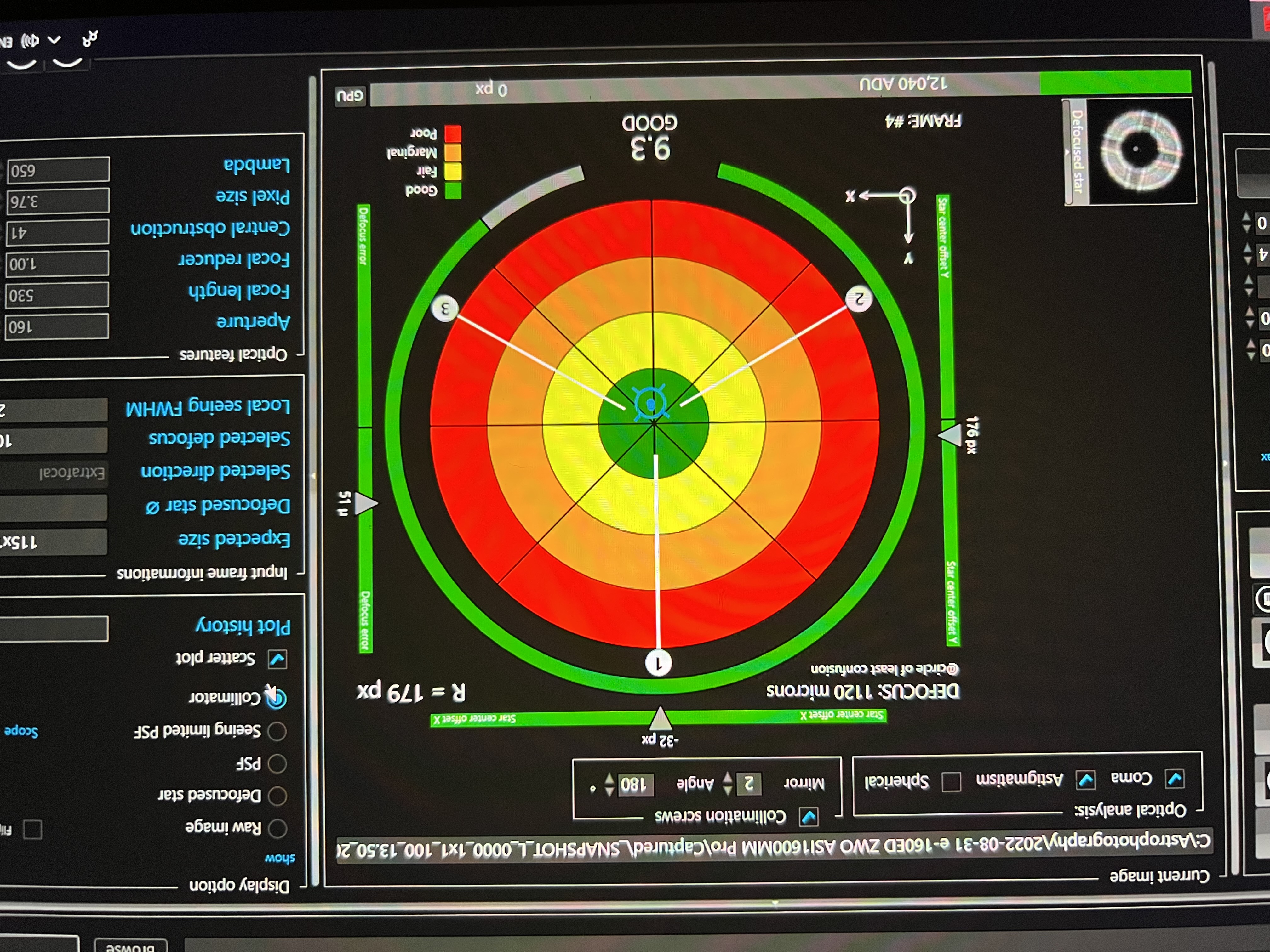
Task: Click collimation screw marker 1
Action: (x=659, y=663)
